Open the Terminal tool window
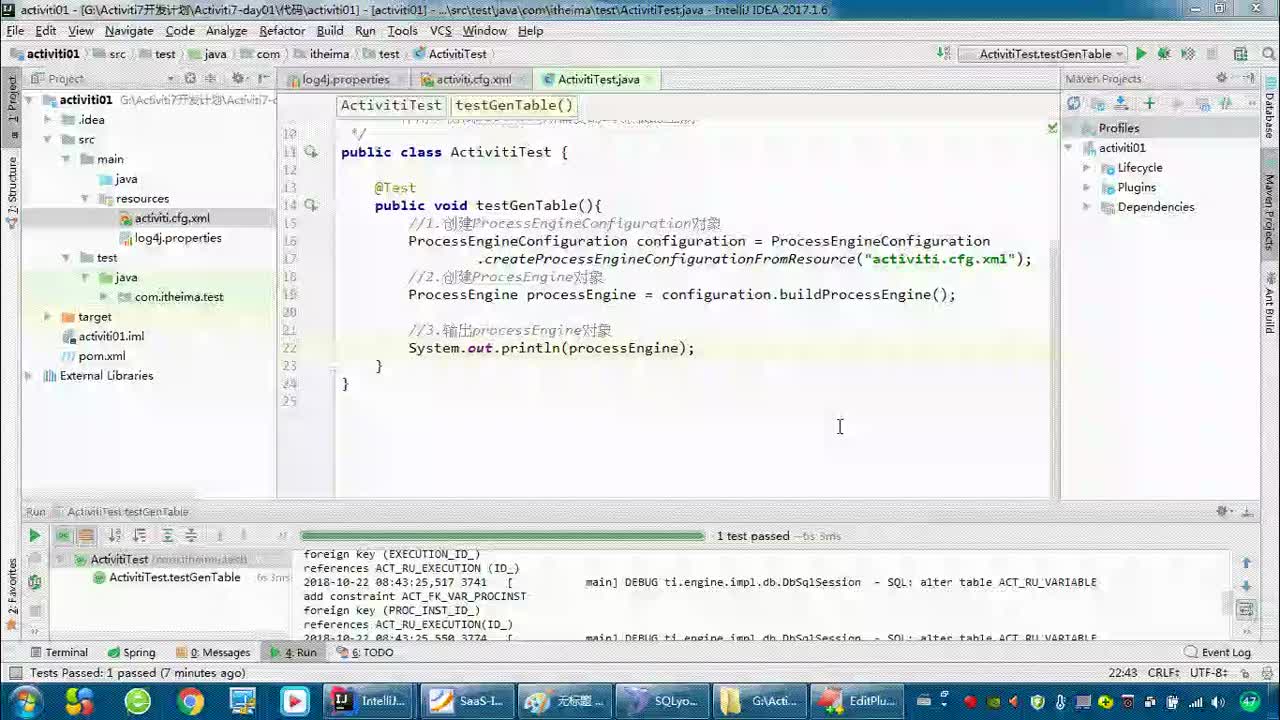 pos(58,652)
